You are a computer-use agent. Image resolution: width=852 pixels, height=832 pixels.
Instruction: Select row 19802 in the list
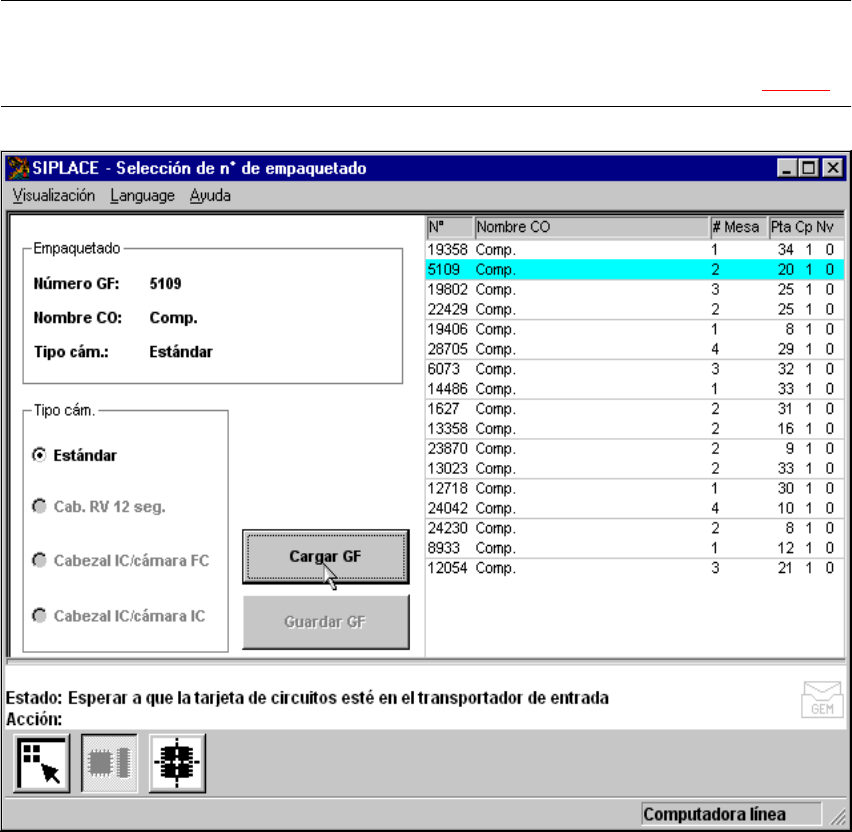[635, 289]
